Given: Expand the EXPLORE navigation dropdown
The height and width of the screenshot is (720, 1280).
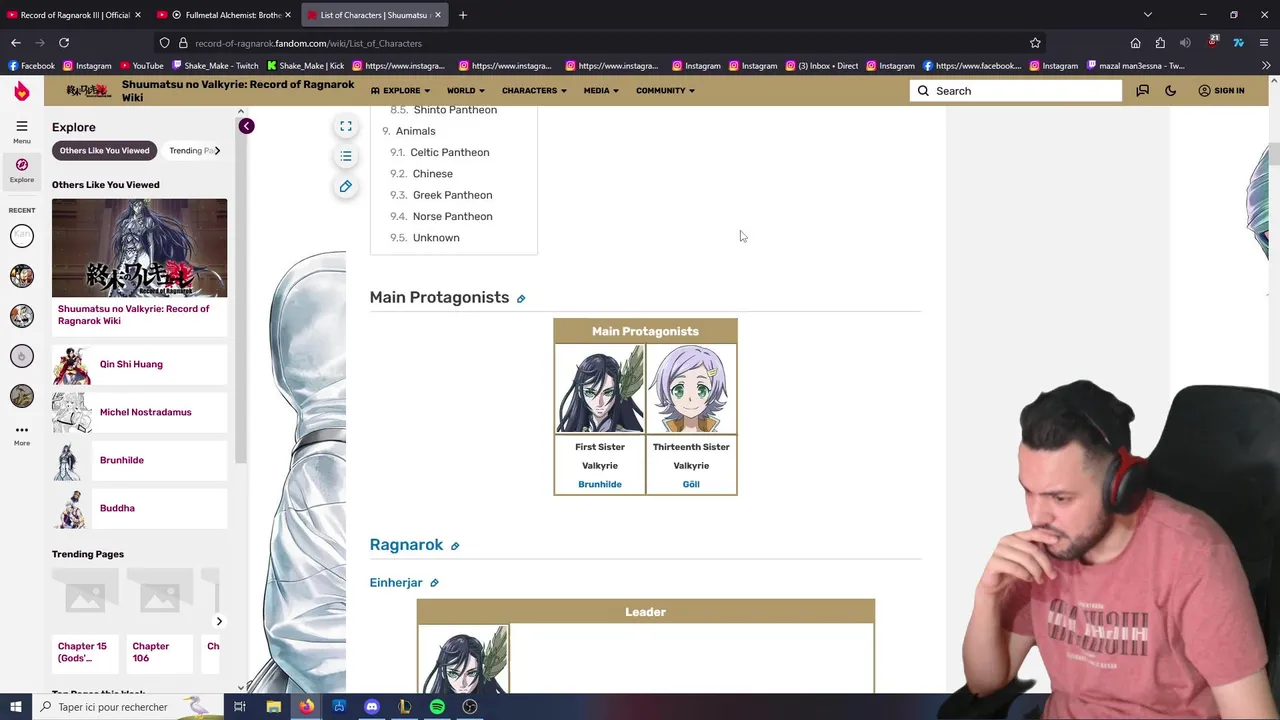Looking at the screenshot, I should point(400,91).
